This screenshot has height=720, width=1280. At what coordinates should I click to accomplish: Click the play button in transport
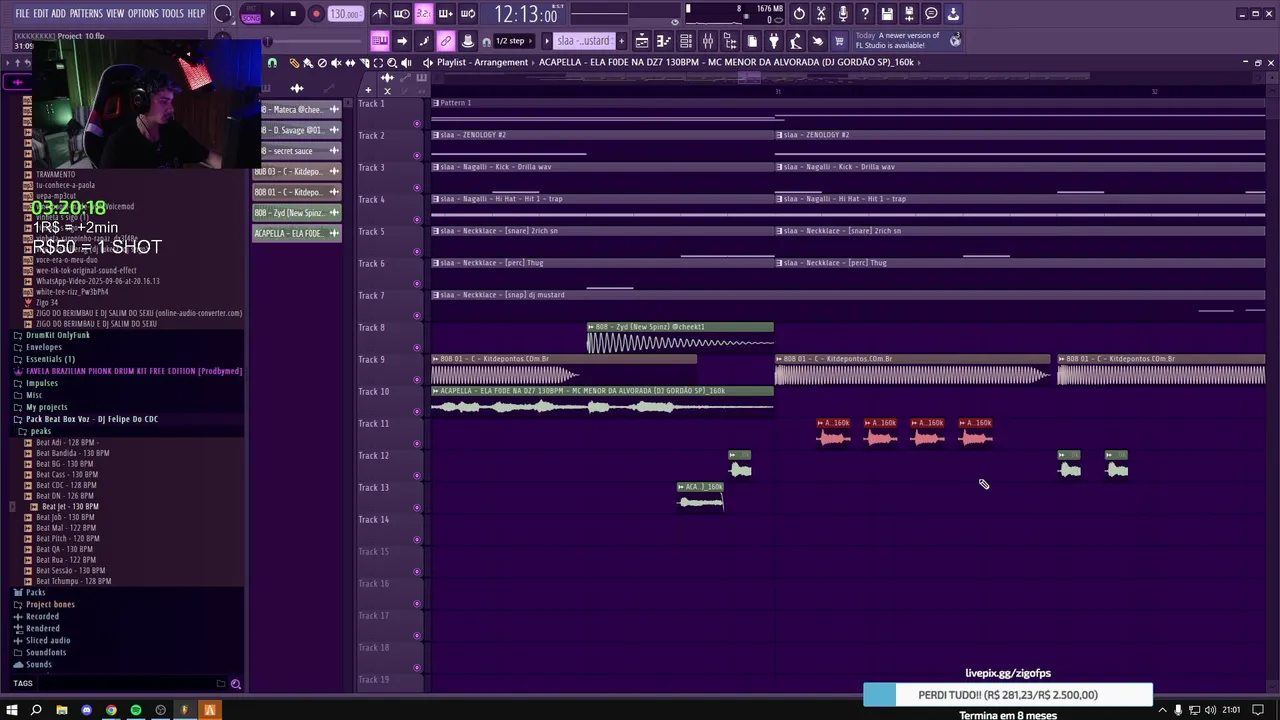click(x=272, y=14)
